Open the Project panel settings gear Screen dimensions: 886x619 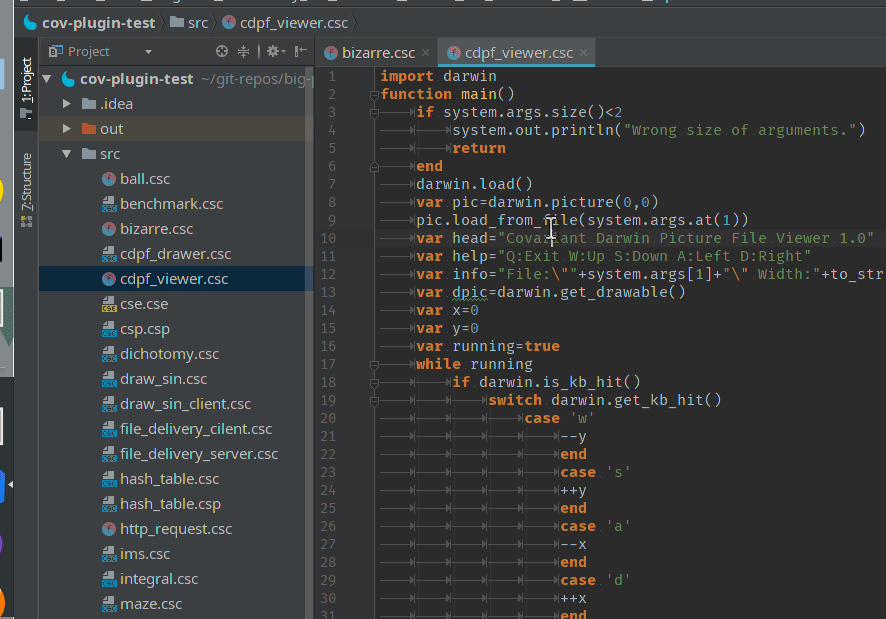[272, 51]
